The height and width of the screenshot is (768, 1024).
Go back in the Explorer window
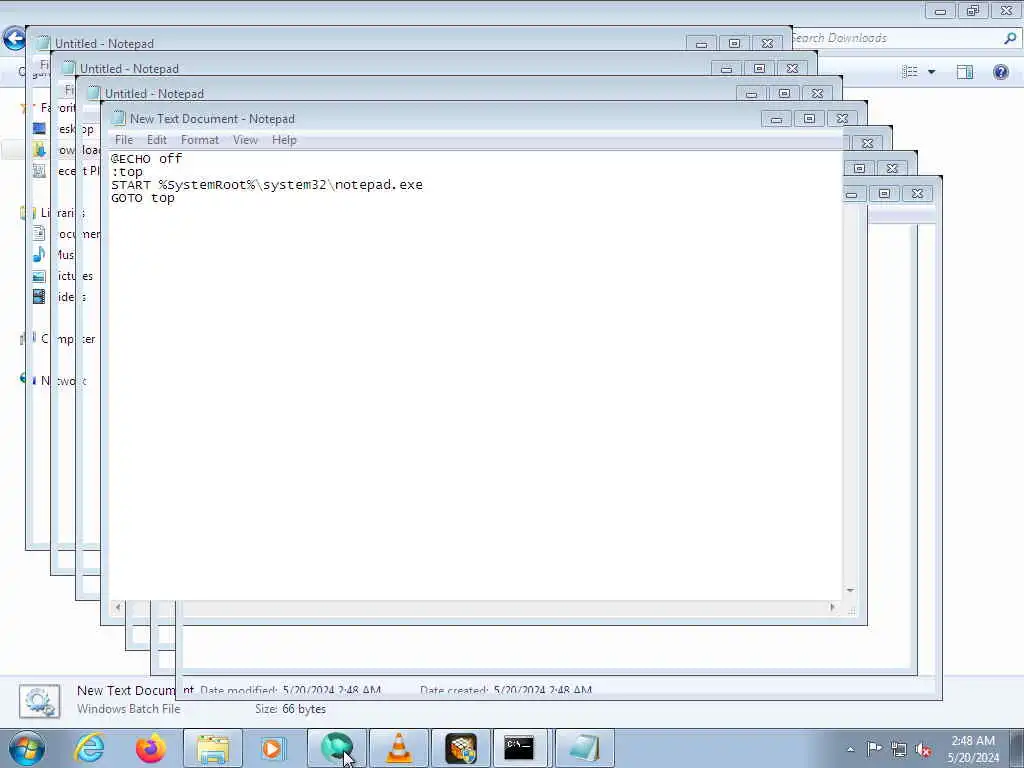coord(14,39)
